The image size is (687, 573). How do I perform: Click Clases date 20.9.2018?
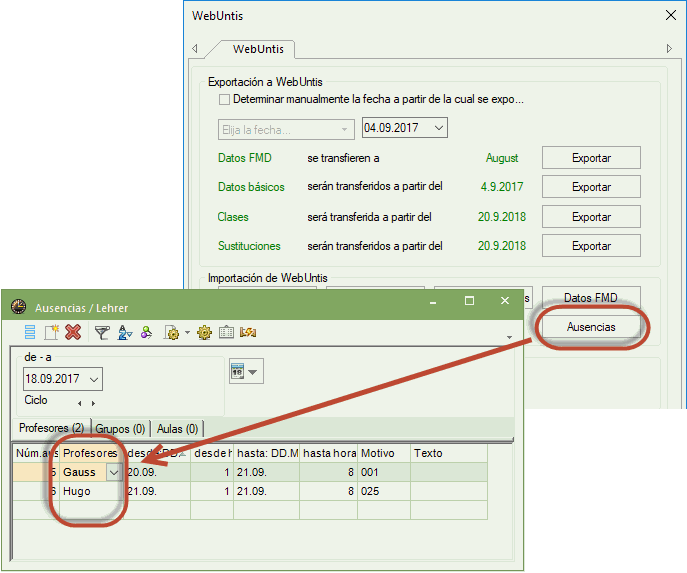pos(502,217)
